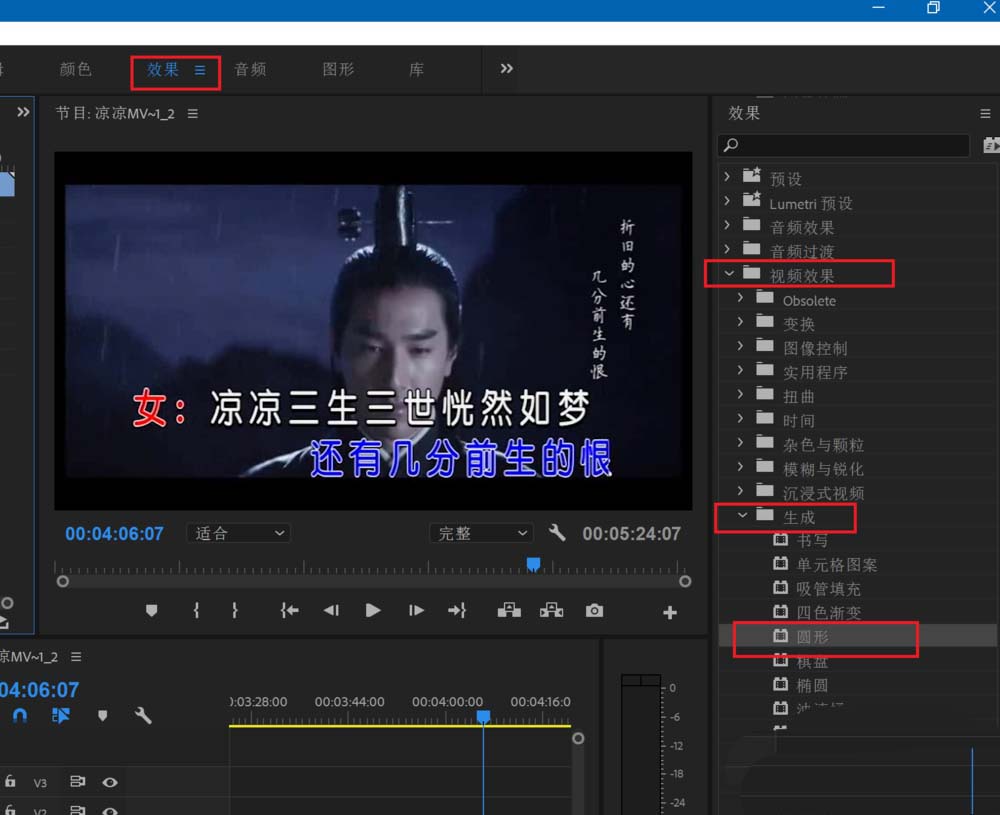Screen dimensions: 1000x815
Task: Switch to the 图形 workspace tab
Action: [x=338, y=69]
